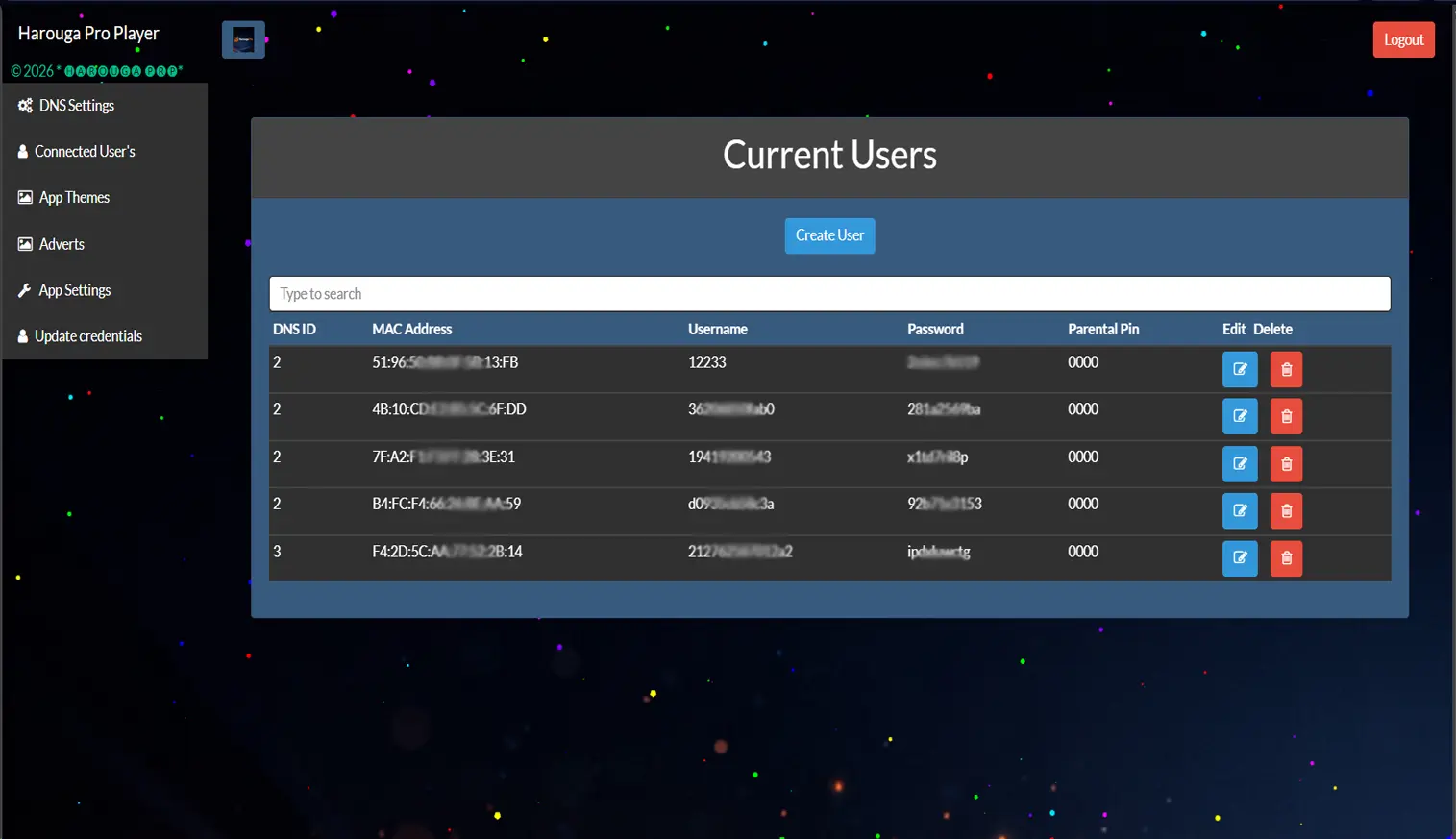Log out using the Logout button
1456x839 pixels.
pyautogui.click(x=1403, y=39)
